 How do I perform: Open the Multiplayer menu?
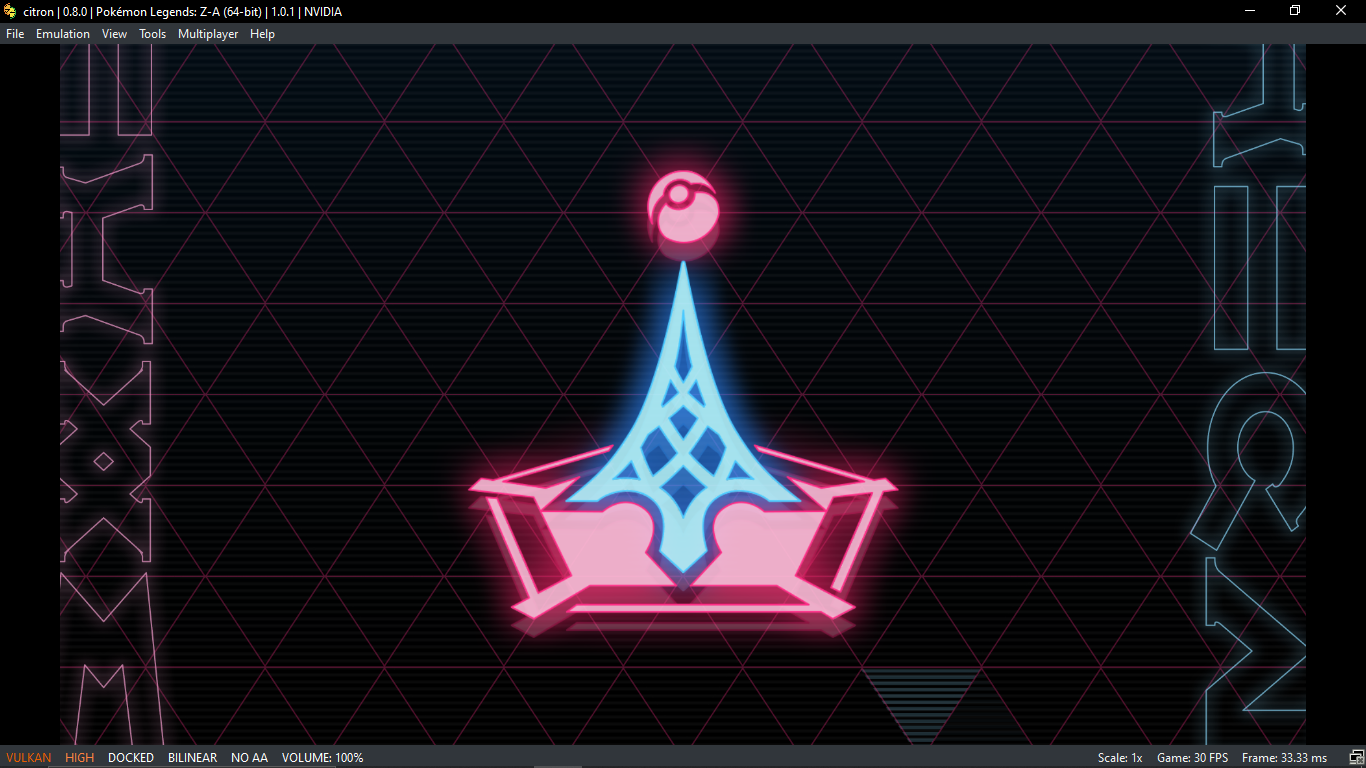208,34
